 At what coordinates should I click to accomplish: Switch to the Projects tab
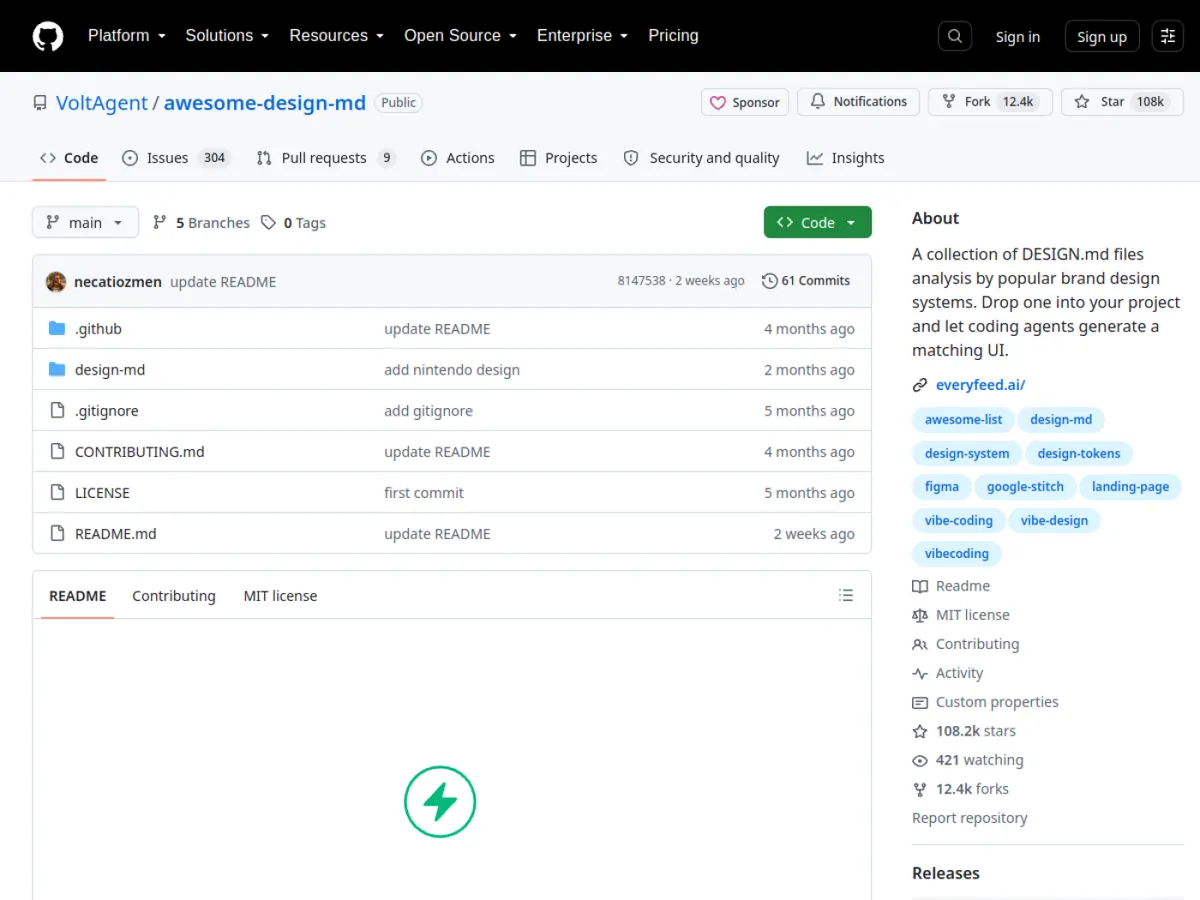[559, 158]
